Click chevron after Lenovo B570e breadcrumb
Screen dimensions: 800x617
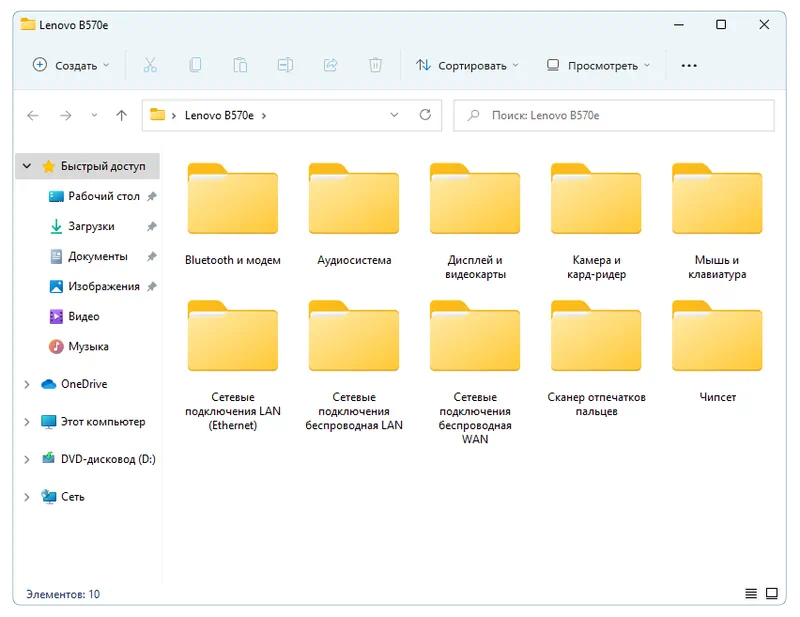click(264, 116)
